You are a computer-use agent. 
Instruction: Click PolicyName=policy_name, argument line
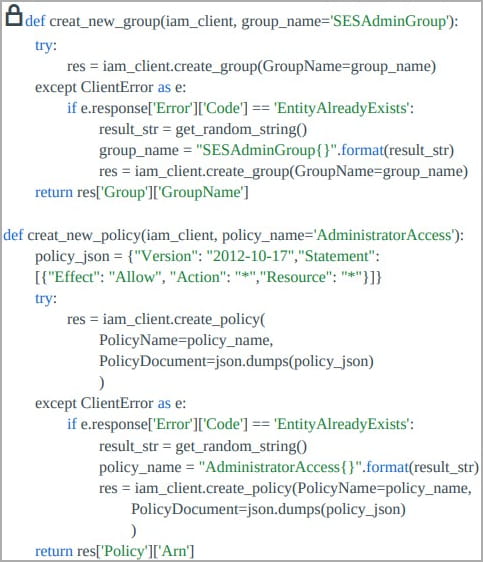point(186,340)
